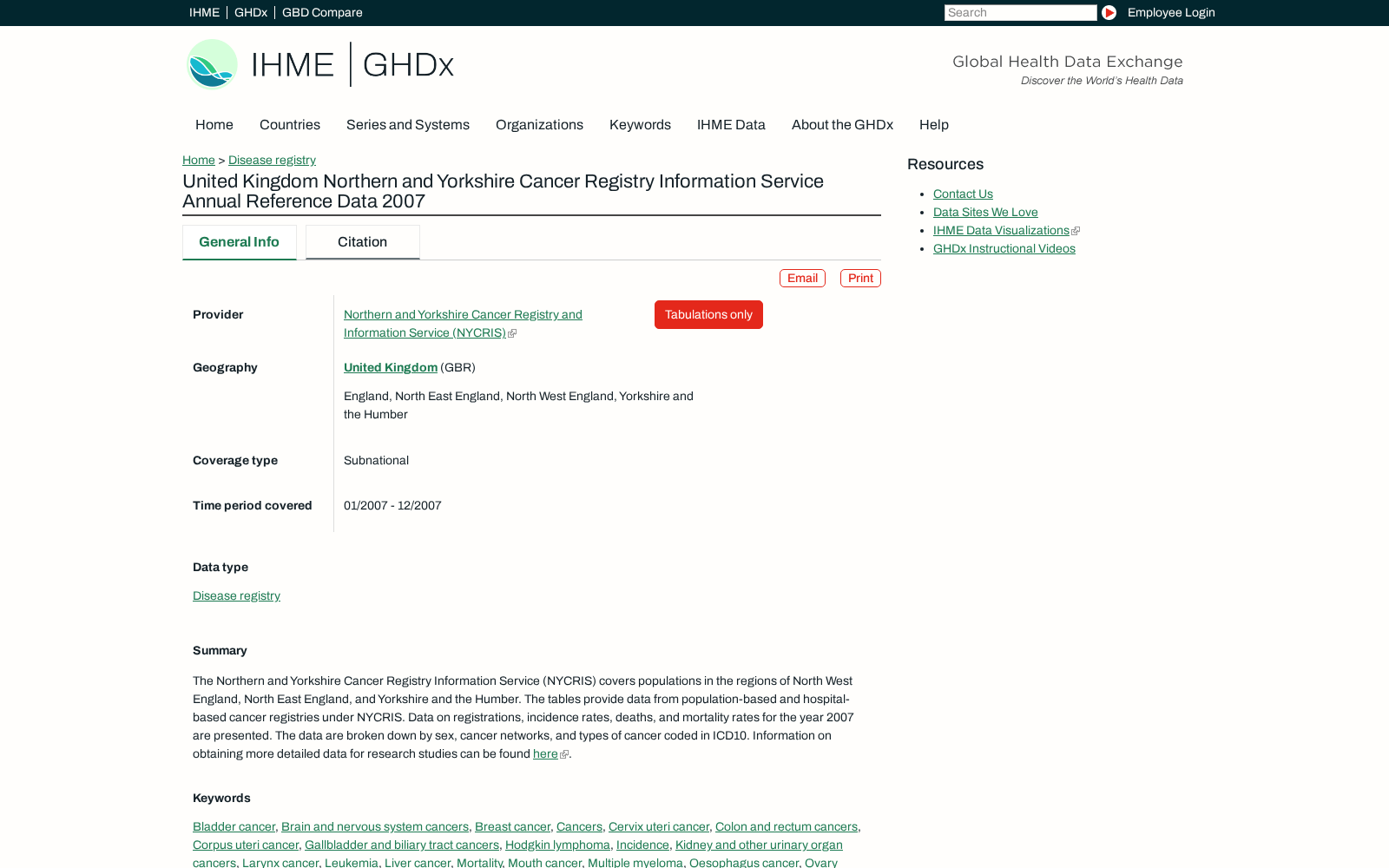Click the red search submit arrow icon
Screen dimensions: 1389x868
[1109, 12]
